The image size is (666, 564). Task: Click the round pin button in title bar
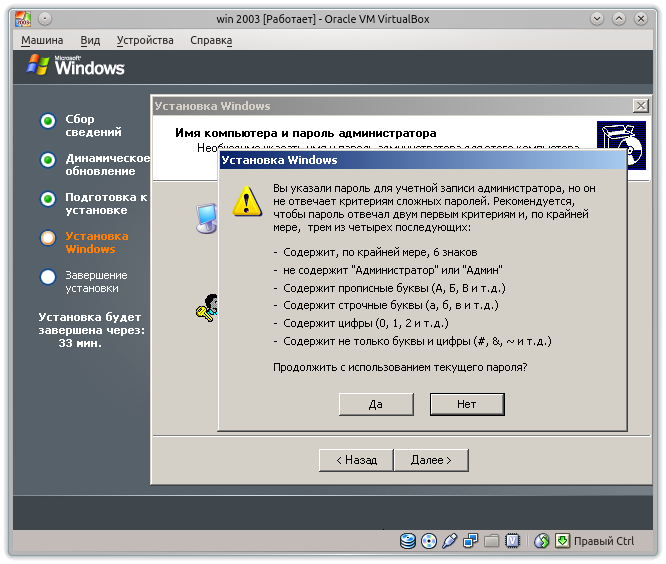tap(45, 19)
